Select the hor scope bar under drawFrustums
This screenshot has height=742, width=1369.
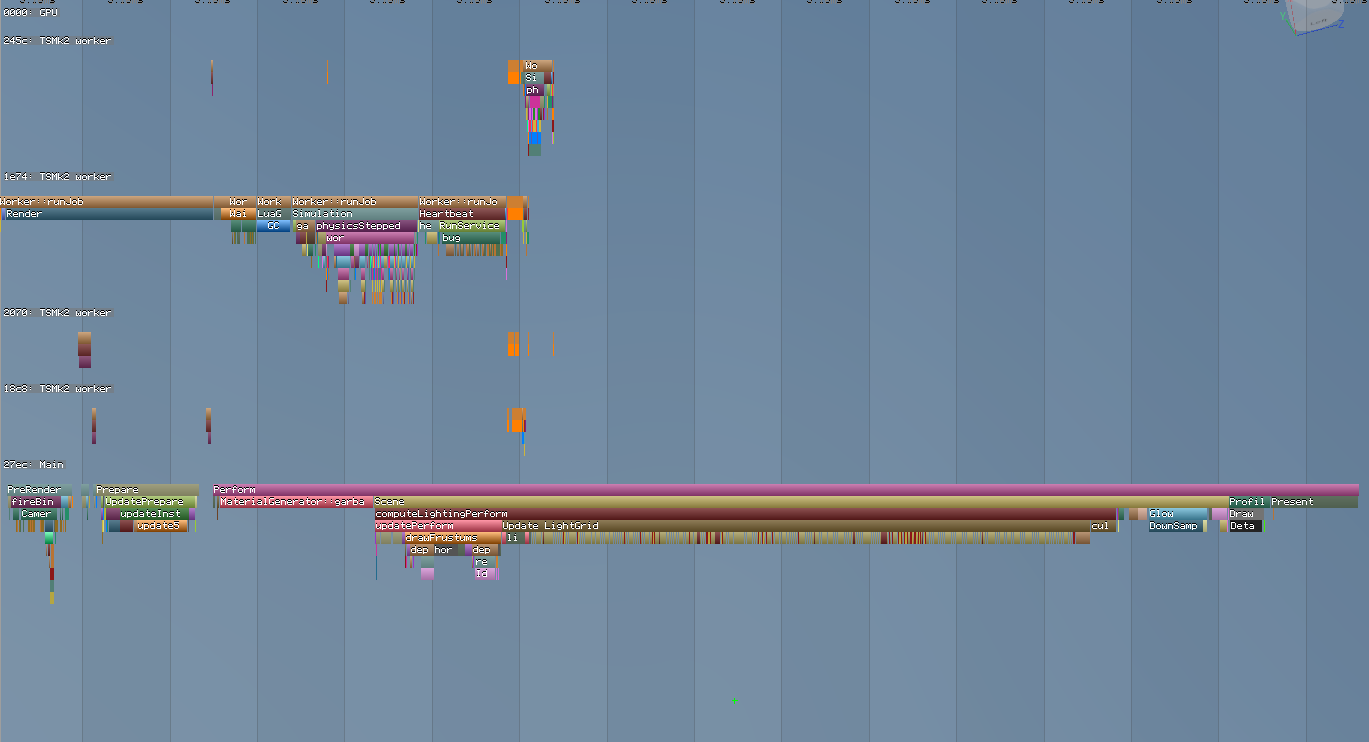[x=446, y=550]
